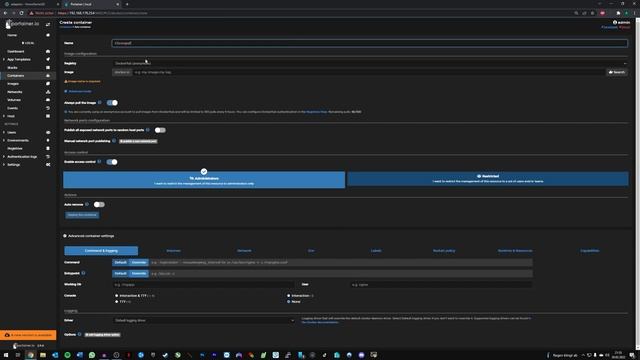Toggle Enable access control switch
Screen dimensions: 640x360
(x=112, y=162)
